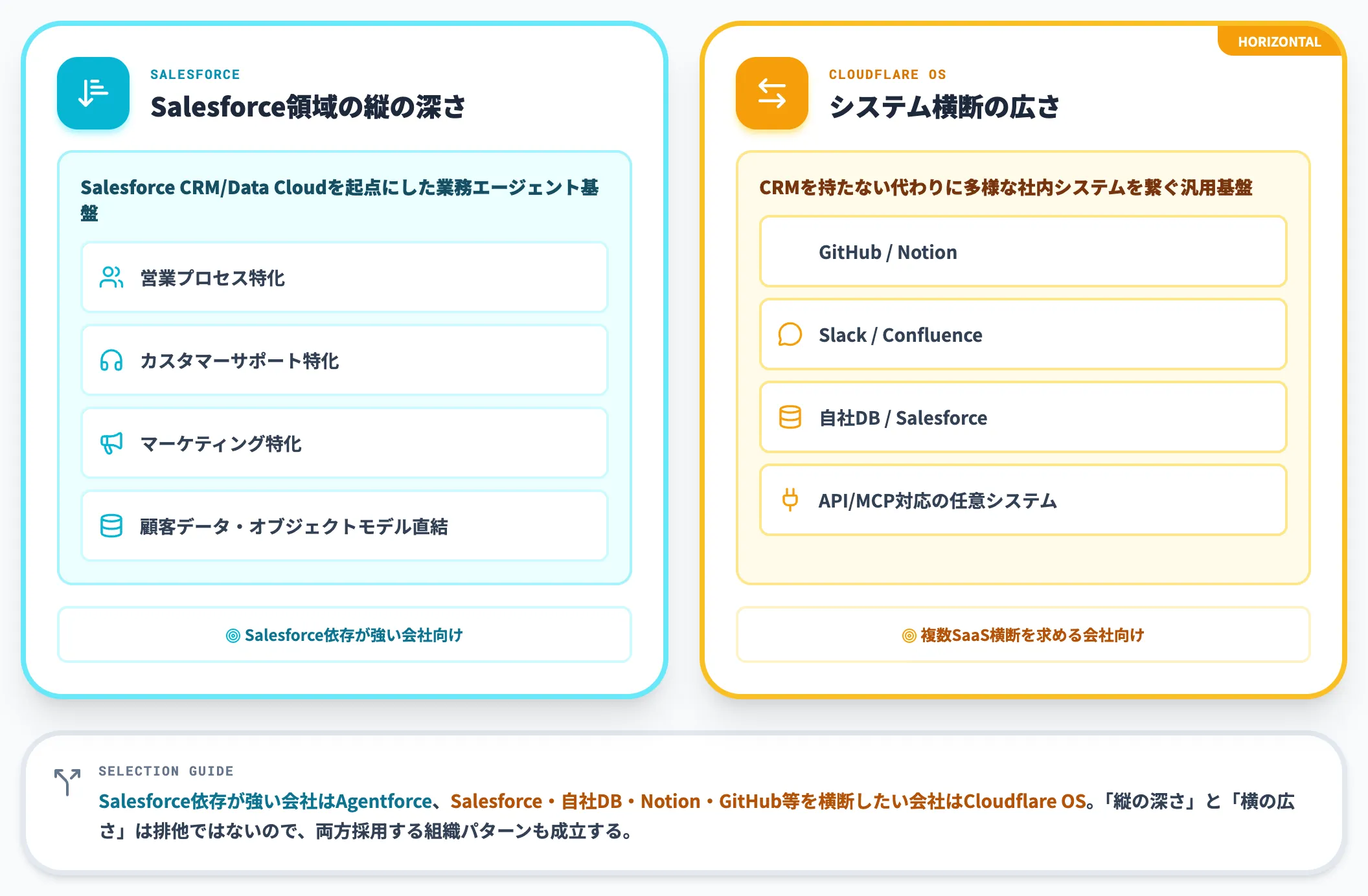The image size is (1368, 896).
Task: Select the GitHub / Notion card
Action: (1023, 252)
